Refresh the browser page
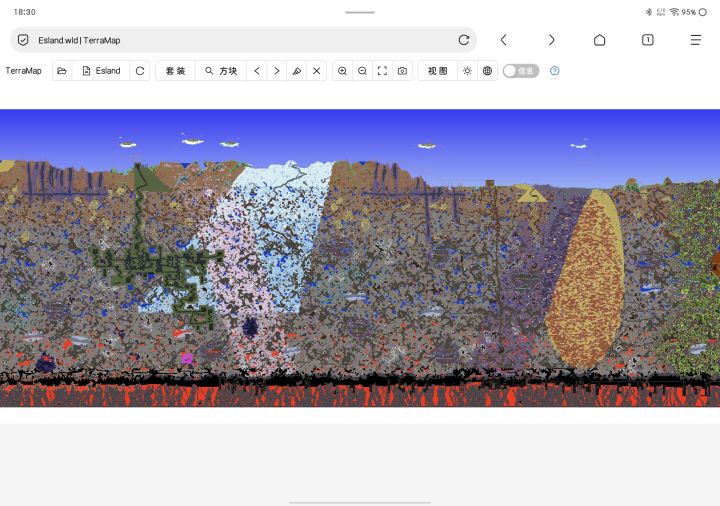 click(464, 40)
